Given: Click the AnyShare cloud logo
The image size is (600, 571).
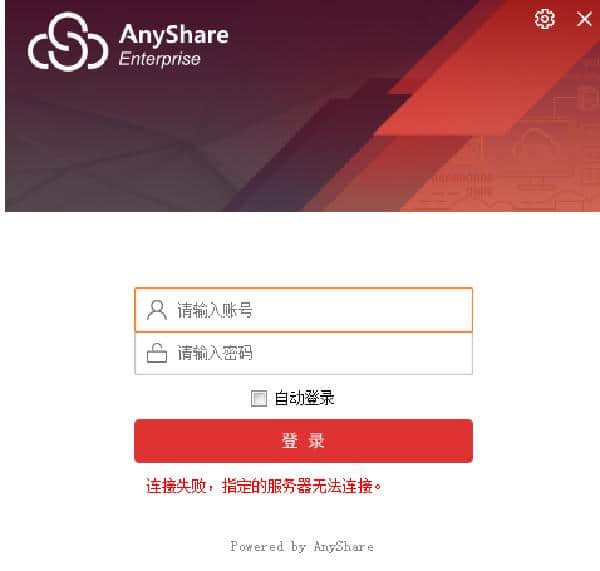Looking at the screenshot, I should click(x=68, y=42).
